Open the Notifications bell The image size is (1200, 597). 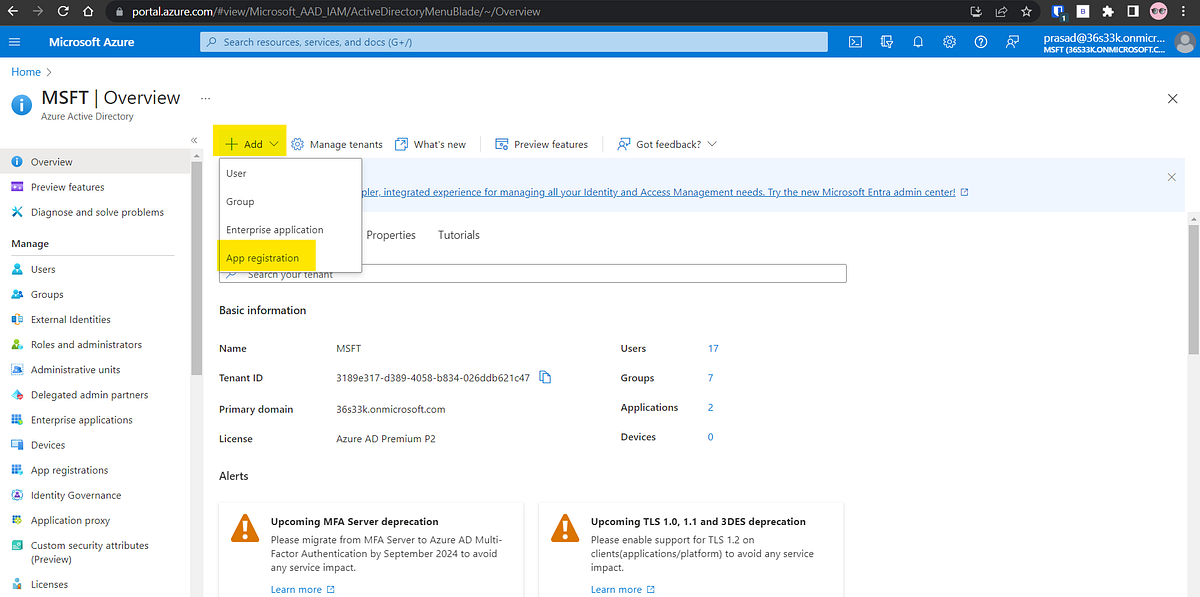coord(918,42)
